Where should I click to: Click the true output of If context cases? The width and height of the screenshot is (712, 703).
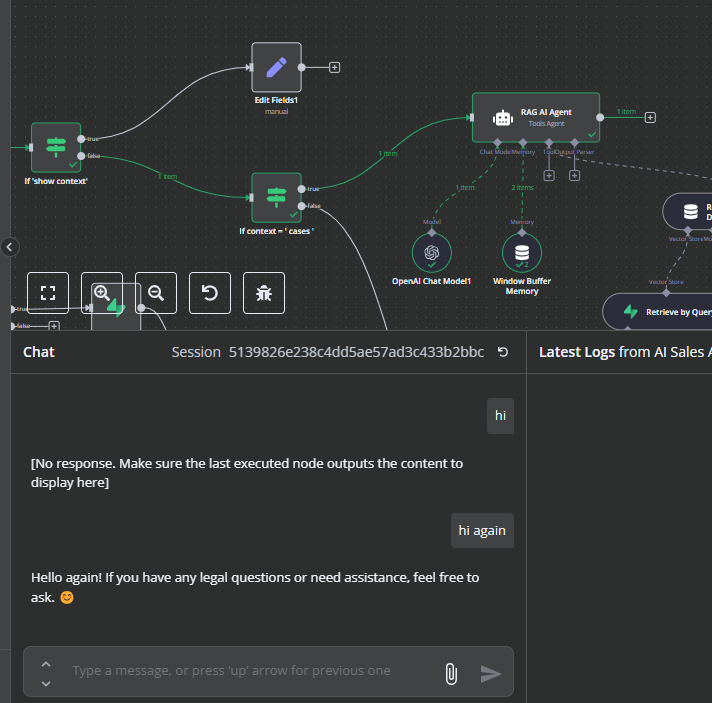pyautogui.click(x=302, y=189)
